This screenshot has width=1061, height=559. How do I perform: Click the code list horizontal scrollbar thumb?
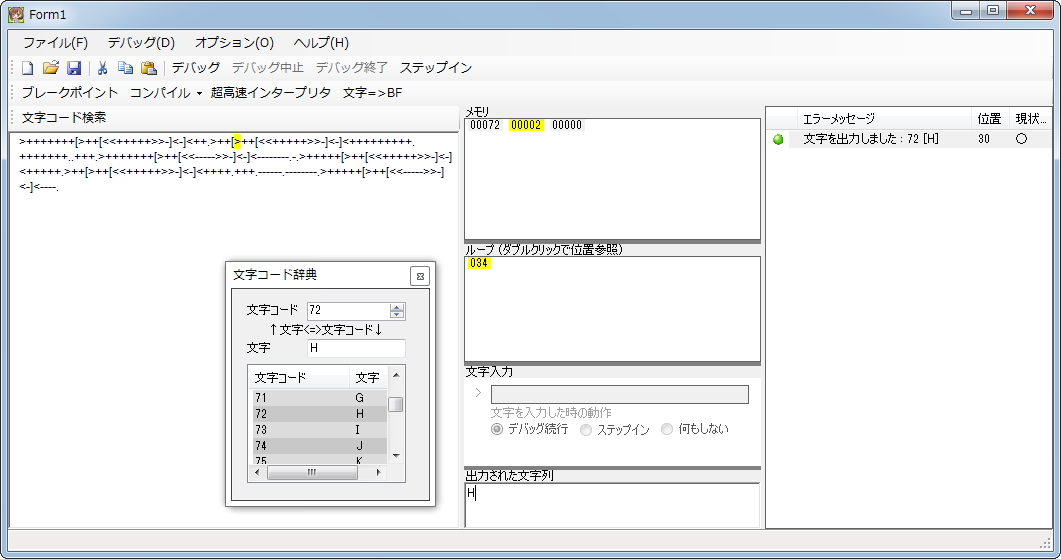(x=312, y=472)
